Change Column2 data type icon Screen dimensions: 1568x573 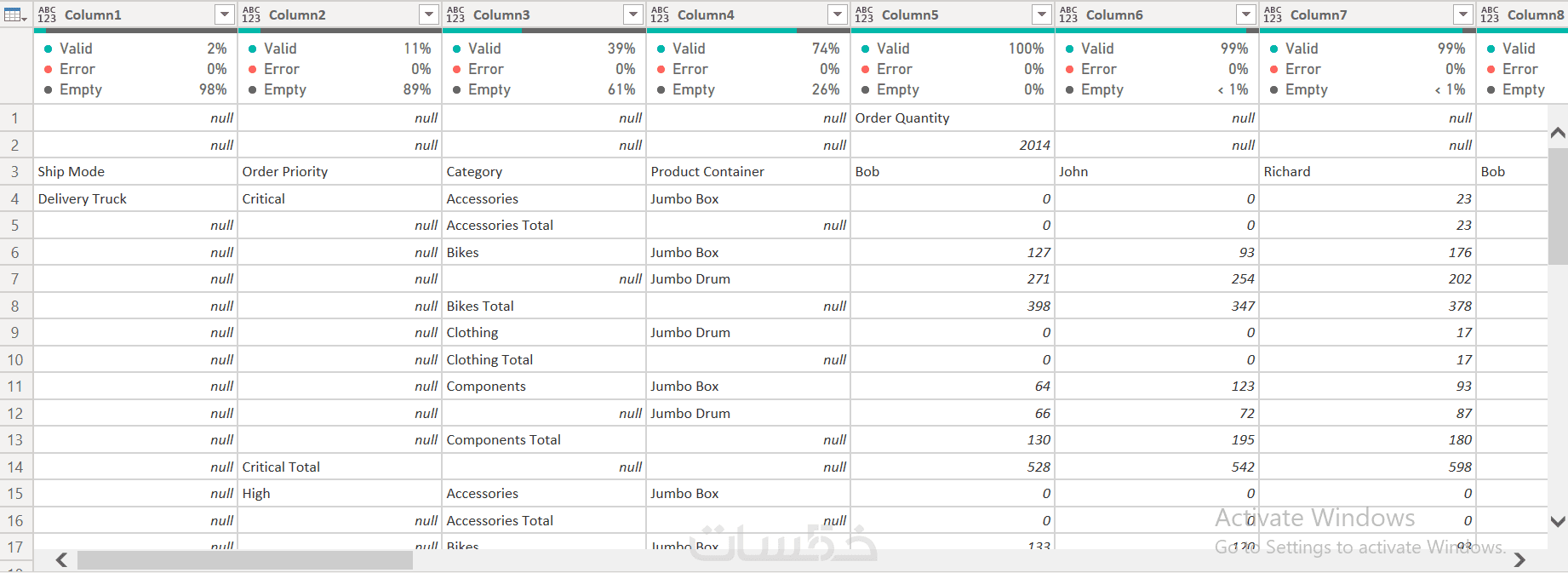(x=251, y=14)
